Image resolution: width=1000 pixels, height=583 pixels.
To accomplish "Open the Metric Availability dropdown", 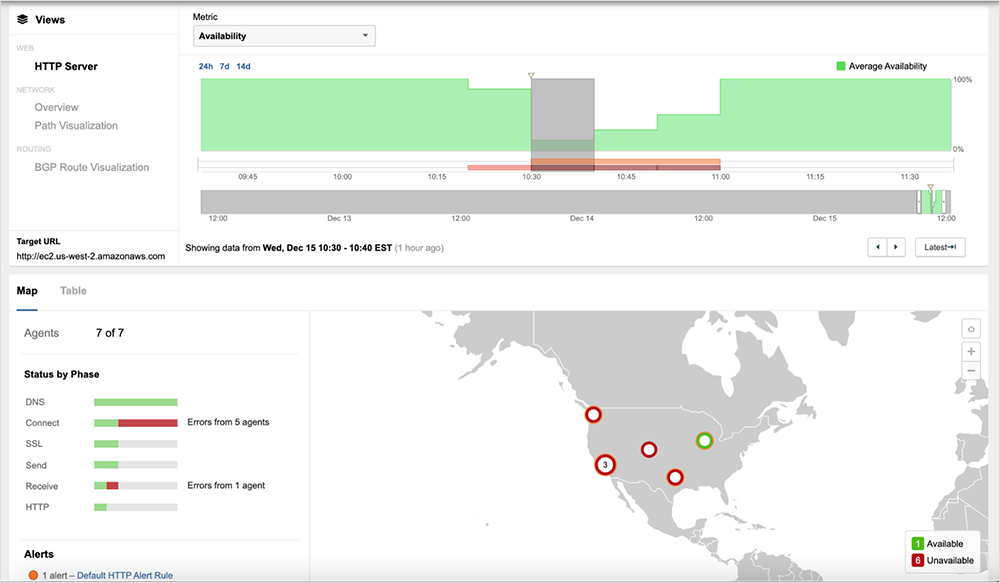I will pyautogui.click(x=284, y=36).
